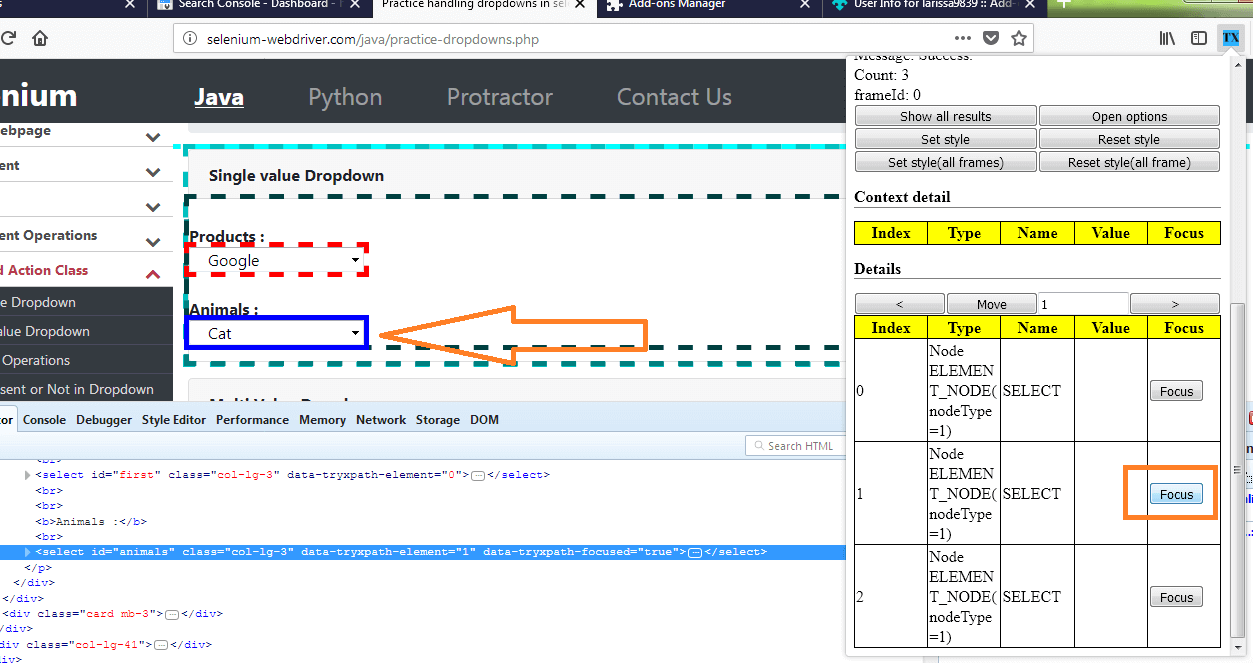Open the page actions three-dot icon
Screen dimensions: 1253x663
click(962, 38)
